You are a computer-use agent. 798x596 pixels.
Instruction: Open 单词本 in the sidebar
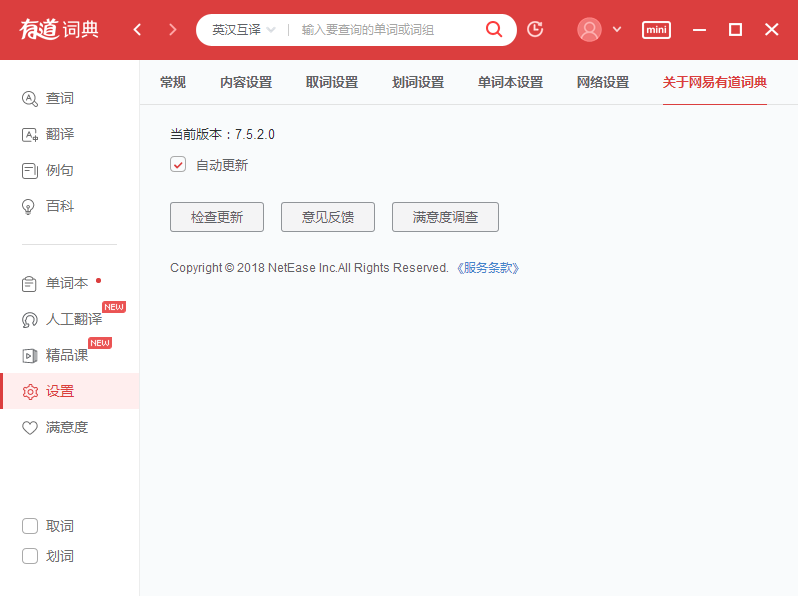coord(66,283)
